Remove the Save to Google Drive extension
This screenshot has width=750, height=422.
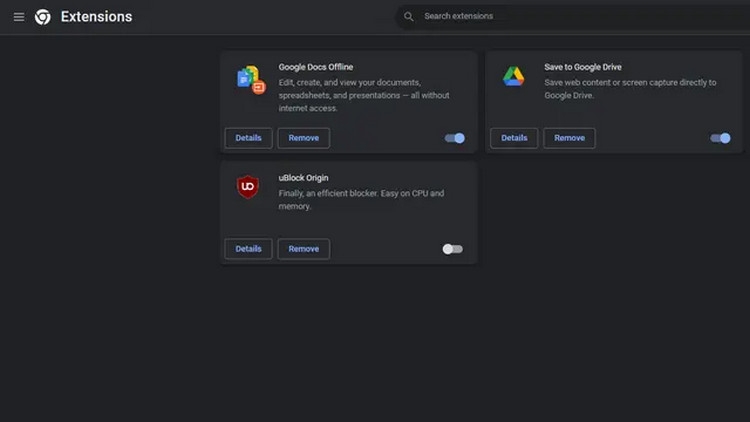click(569, 138)
